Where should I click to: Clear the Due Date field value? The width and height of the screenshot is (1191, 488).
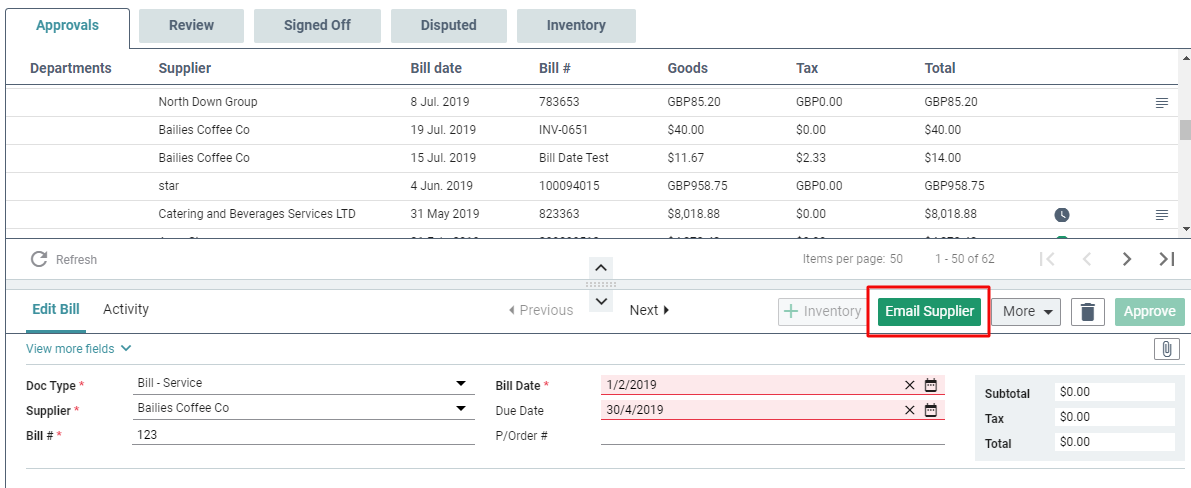pyautogui.click(x=910, y=409)
